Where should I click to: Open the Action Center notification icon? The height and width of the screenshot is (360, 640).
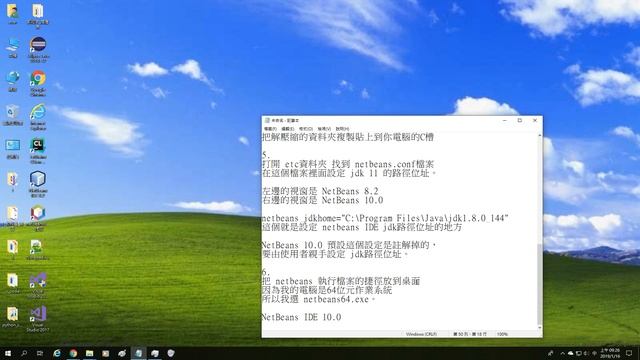click(629, 353)
